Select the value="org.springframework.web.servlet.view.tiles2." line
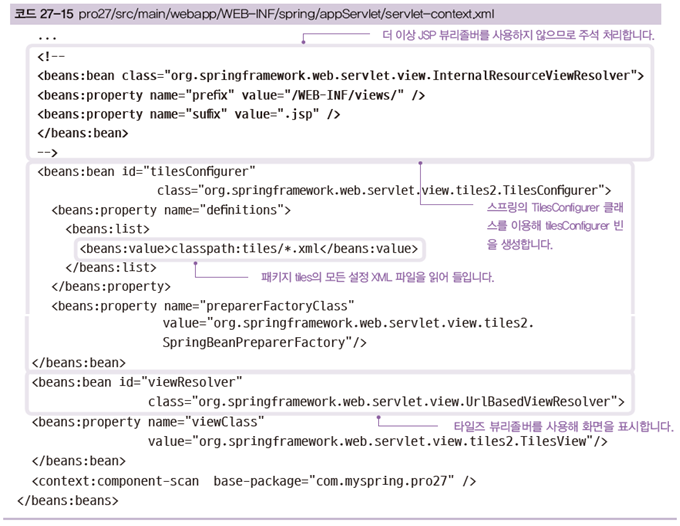Image resolution: width=680 pixels, height=526 pixels. (x=348, y=323)
